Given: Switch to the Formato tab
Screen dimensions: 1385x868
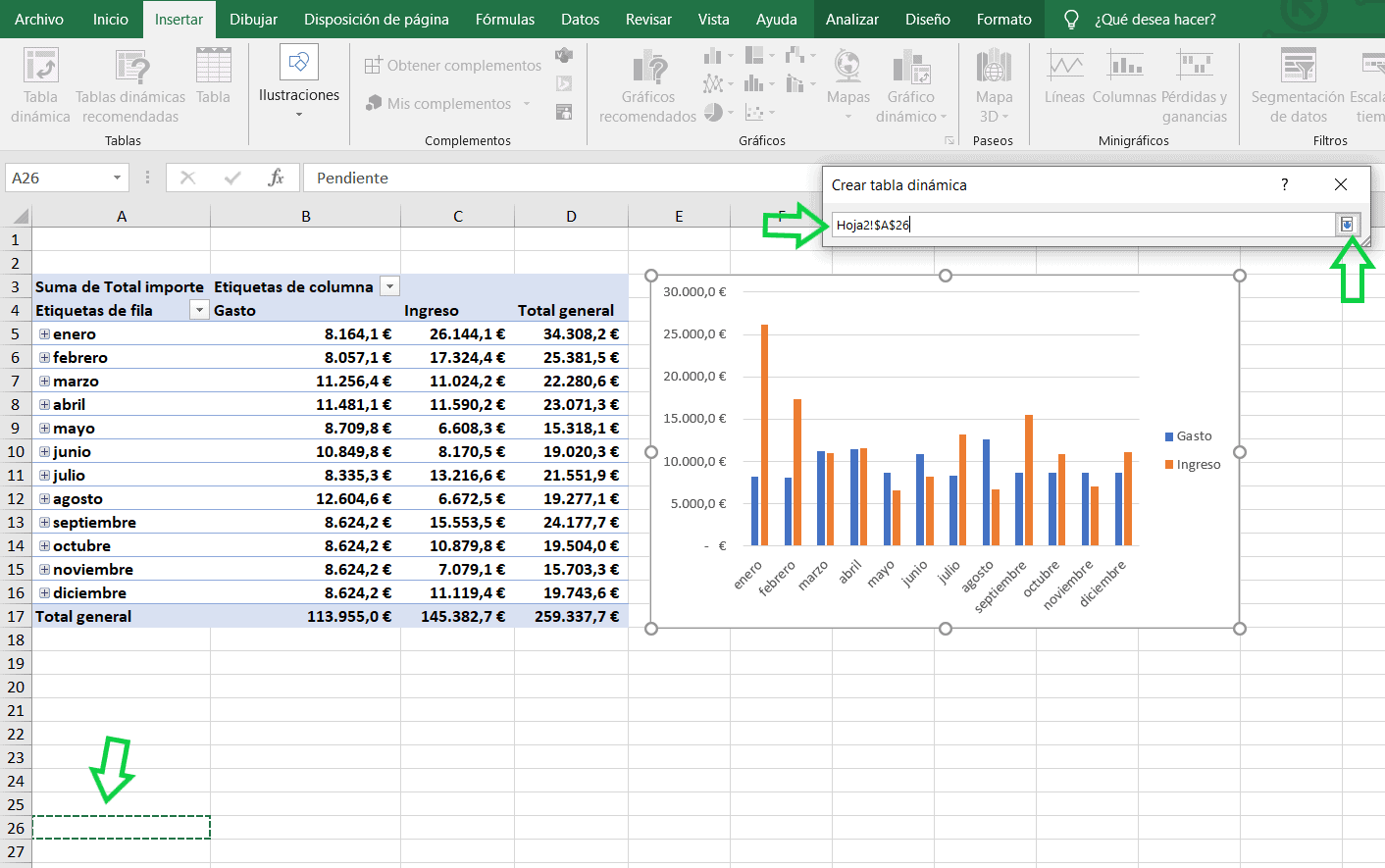Looking at the screenshot, I should (1004, 20).
